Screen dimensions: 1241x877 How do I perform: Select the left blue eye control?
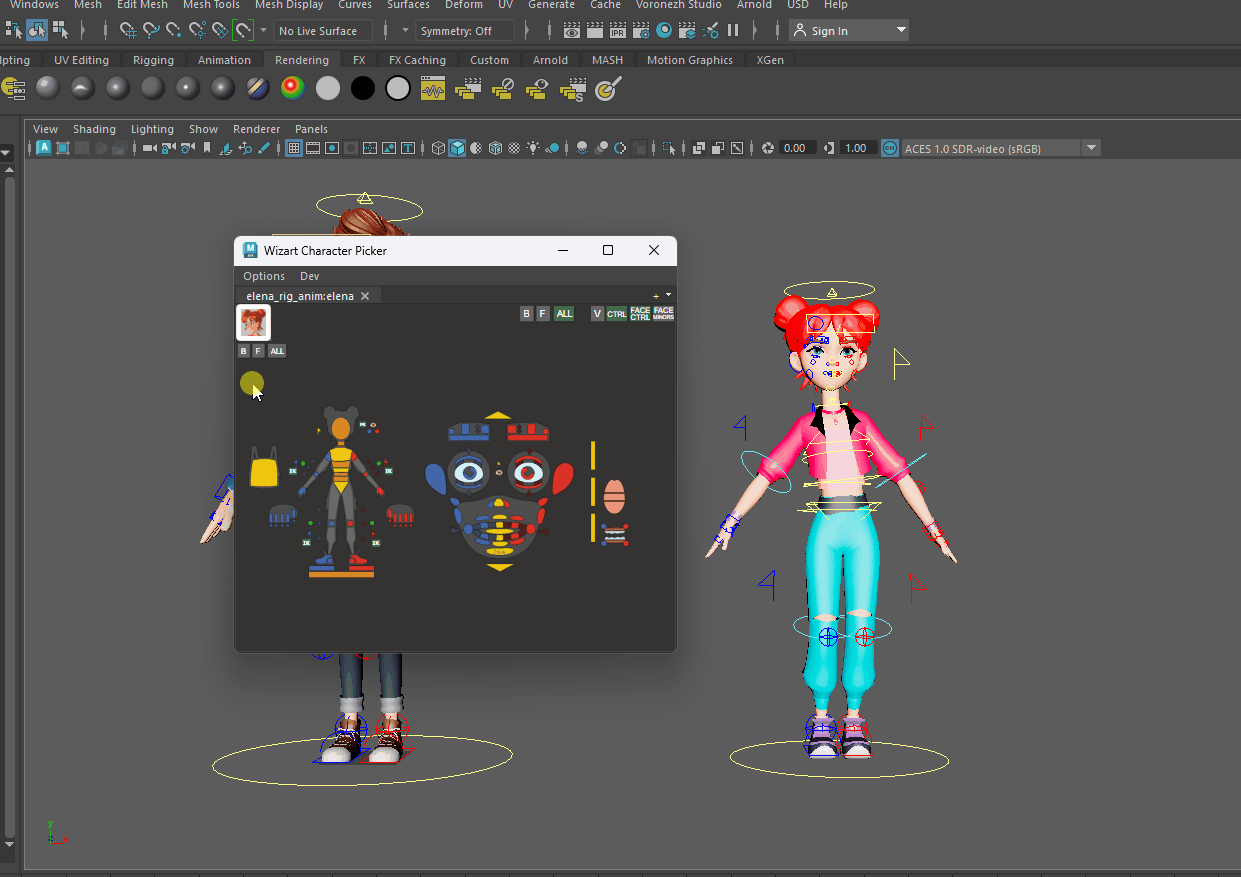pyautogui.click(x=468, y=472)
